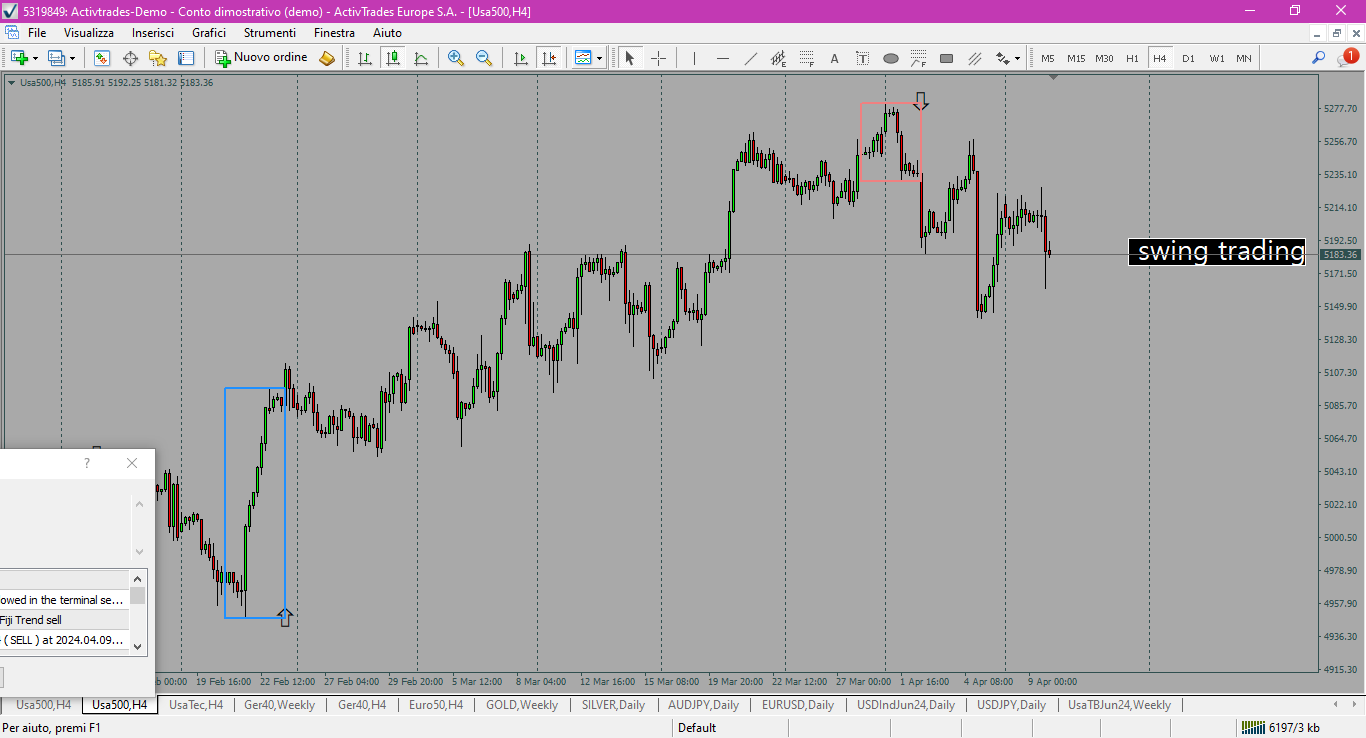Click the Nuovo ordine button

point(262,58)
